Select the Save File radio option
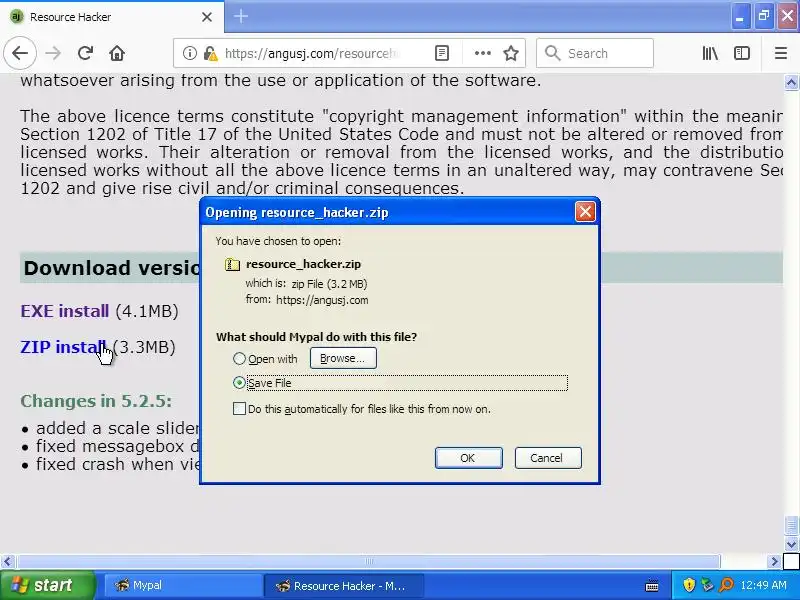This screenshot has height=600, width=800. [239, 382]
